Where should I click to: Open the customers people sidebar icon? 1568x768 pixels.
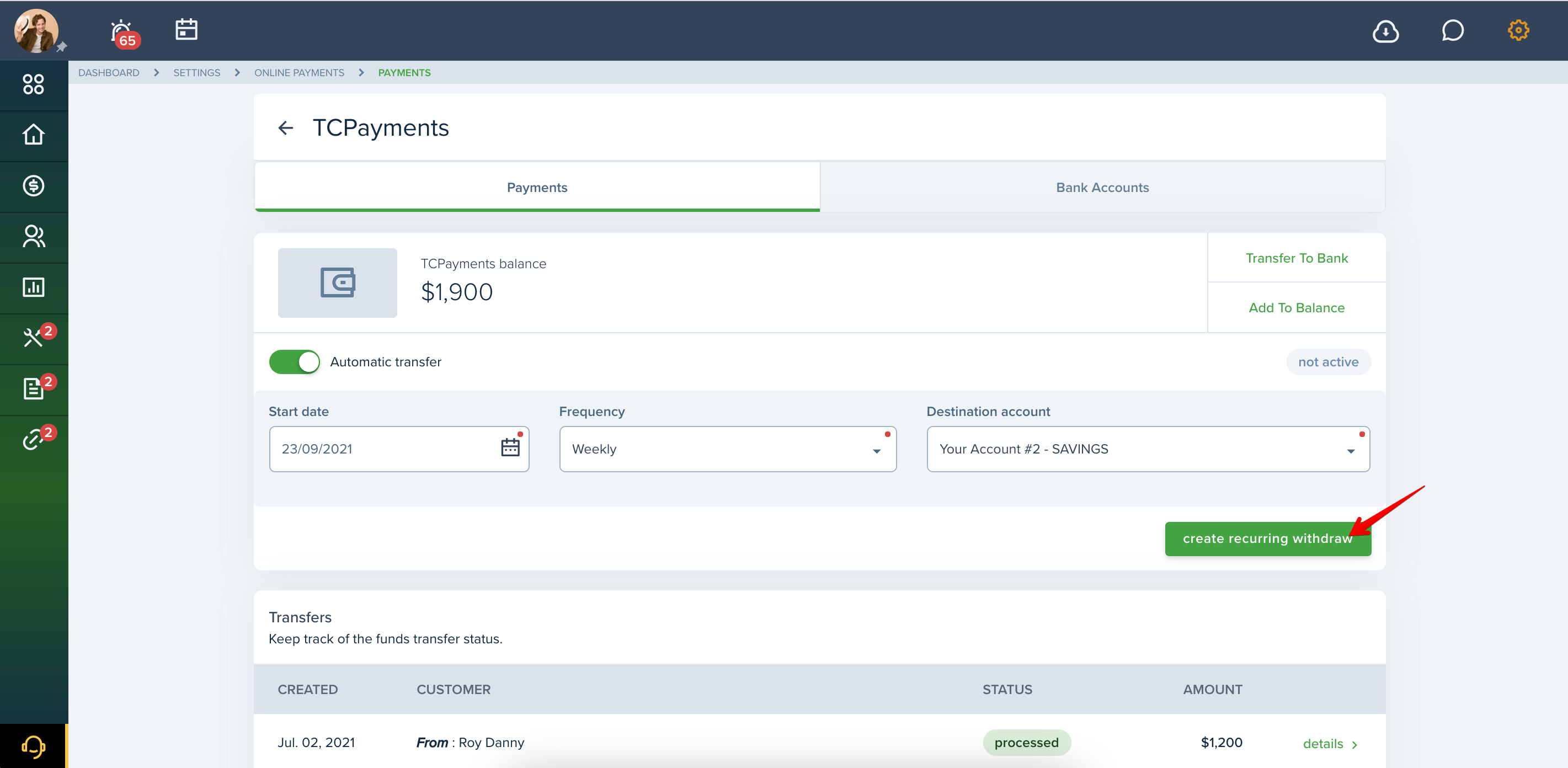tap(34, 237)
